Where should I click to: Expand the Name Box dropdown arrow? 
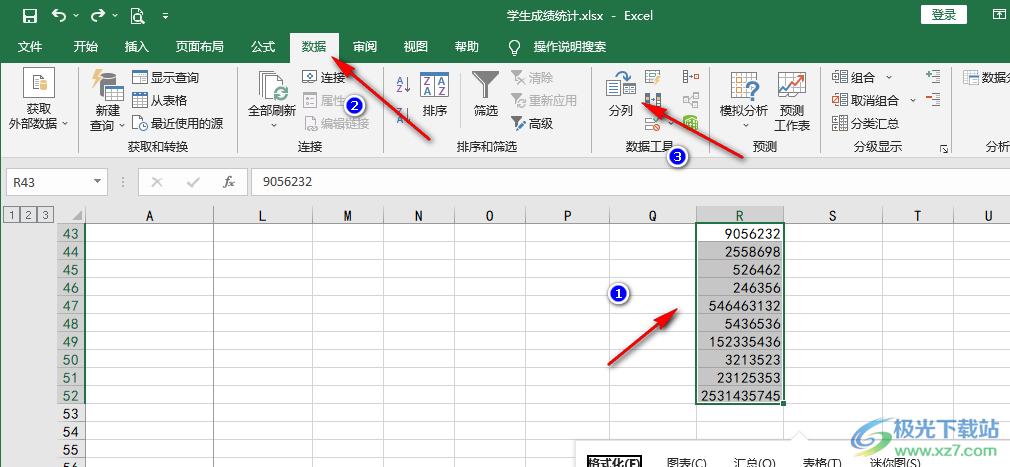tap(98, 182)
